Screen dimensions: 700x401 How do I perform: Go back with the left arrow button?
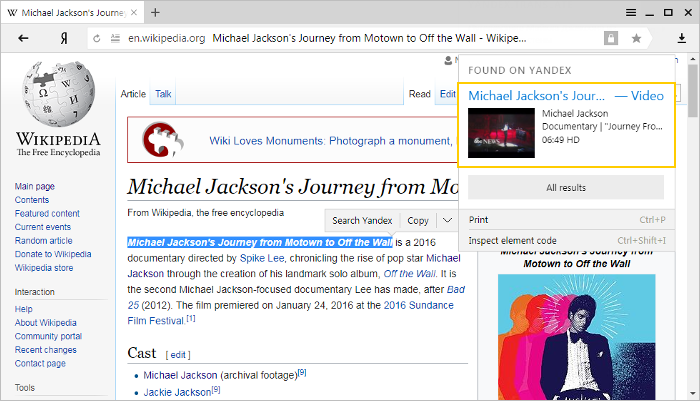point(23,38)
